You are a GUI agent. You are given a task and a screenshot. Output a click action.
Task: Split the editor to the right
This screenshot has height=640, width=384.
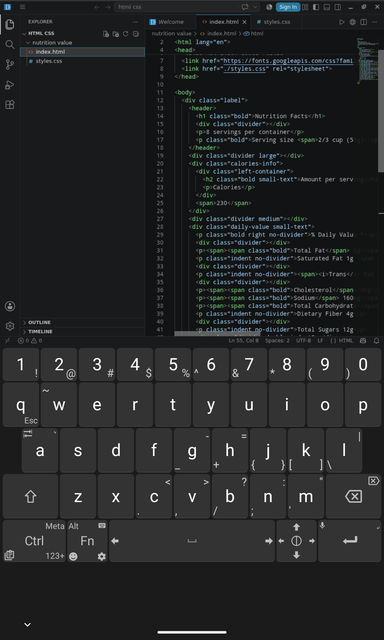coord(363,22)
